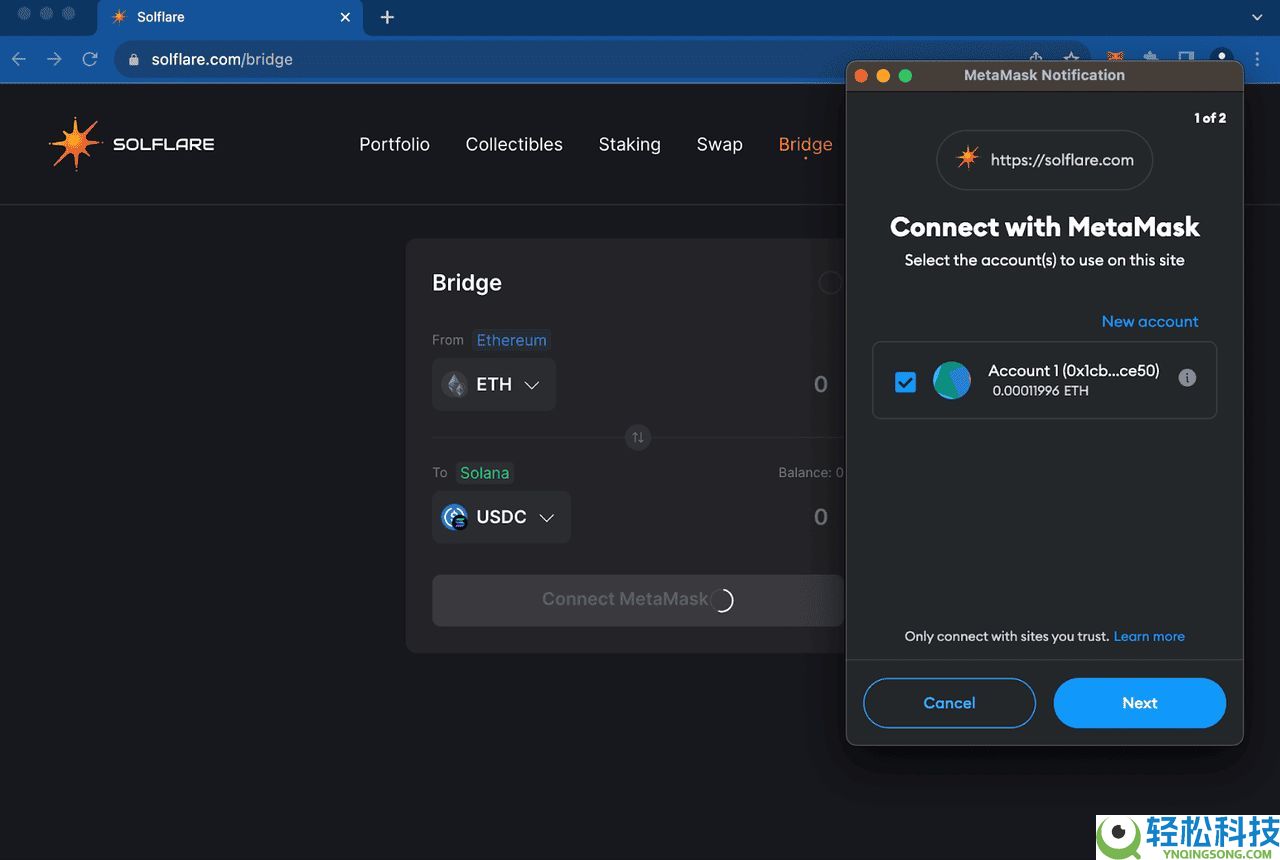Toggle the browser side panel icon
The height and width of the screenshot is (860, 1280).
pos(1186,58)
